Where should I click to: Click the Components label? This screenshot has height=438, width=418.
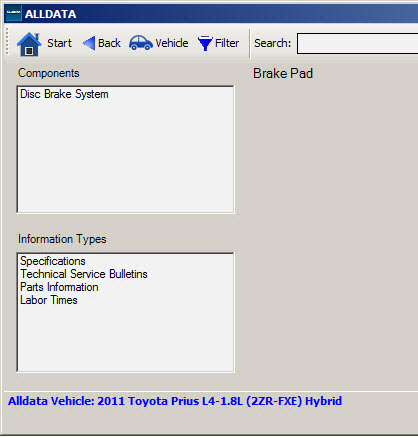pos(49,73)
